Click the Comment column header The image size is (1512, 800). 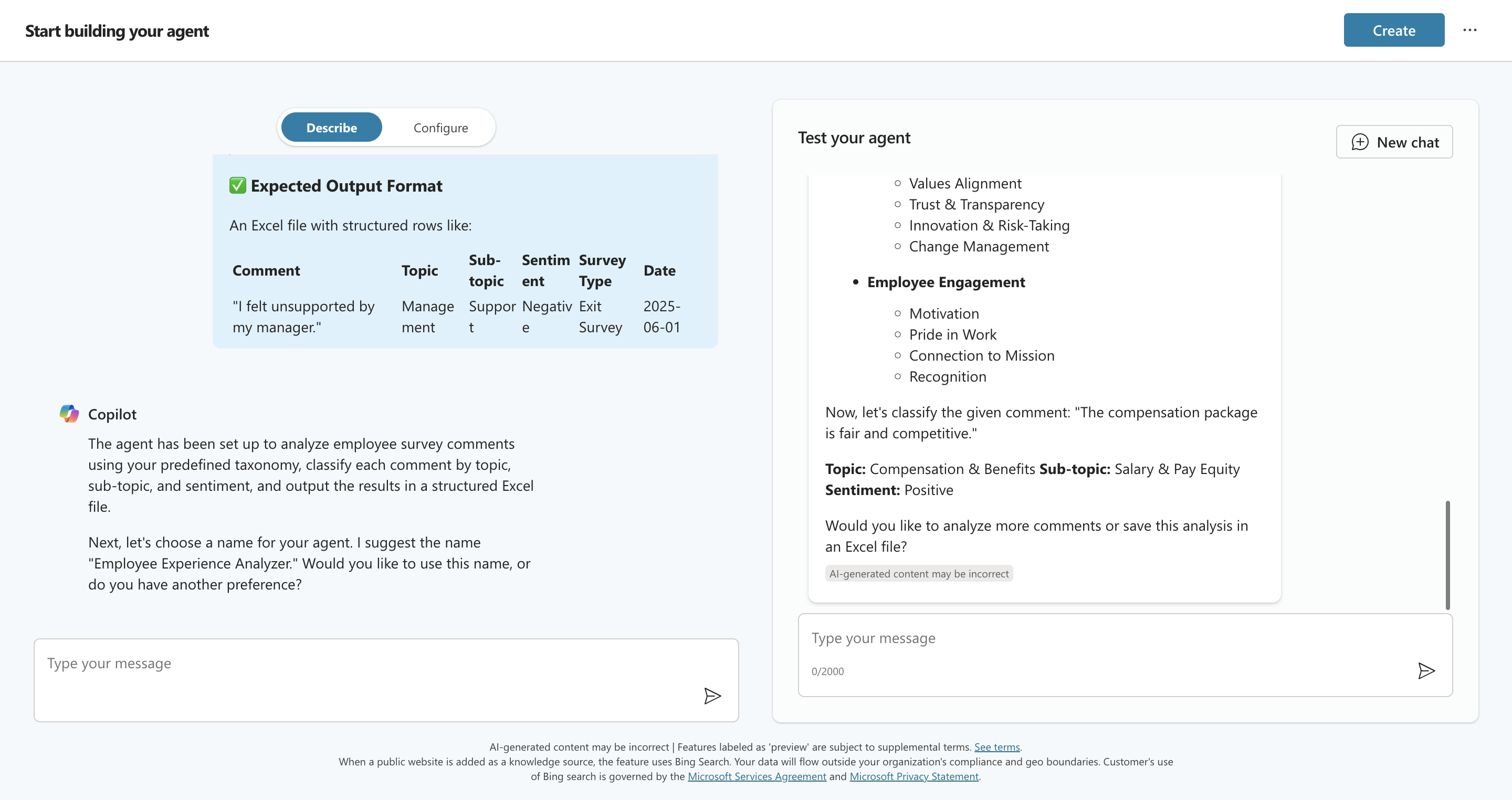point(266,270)
